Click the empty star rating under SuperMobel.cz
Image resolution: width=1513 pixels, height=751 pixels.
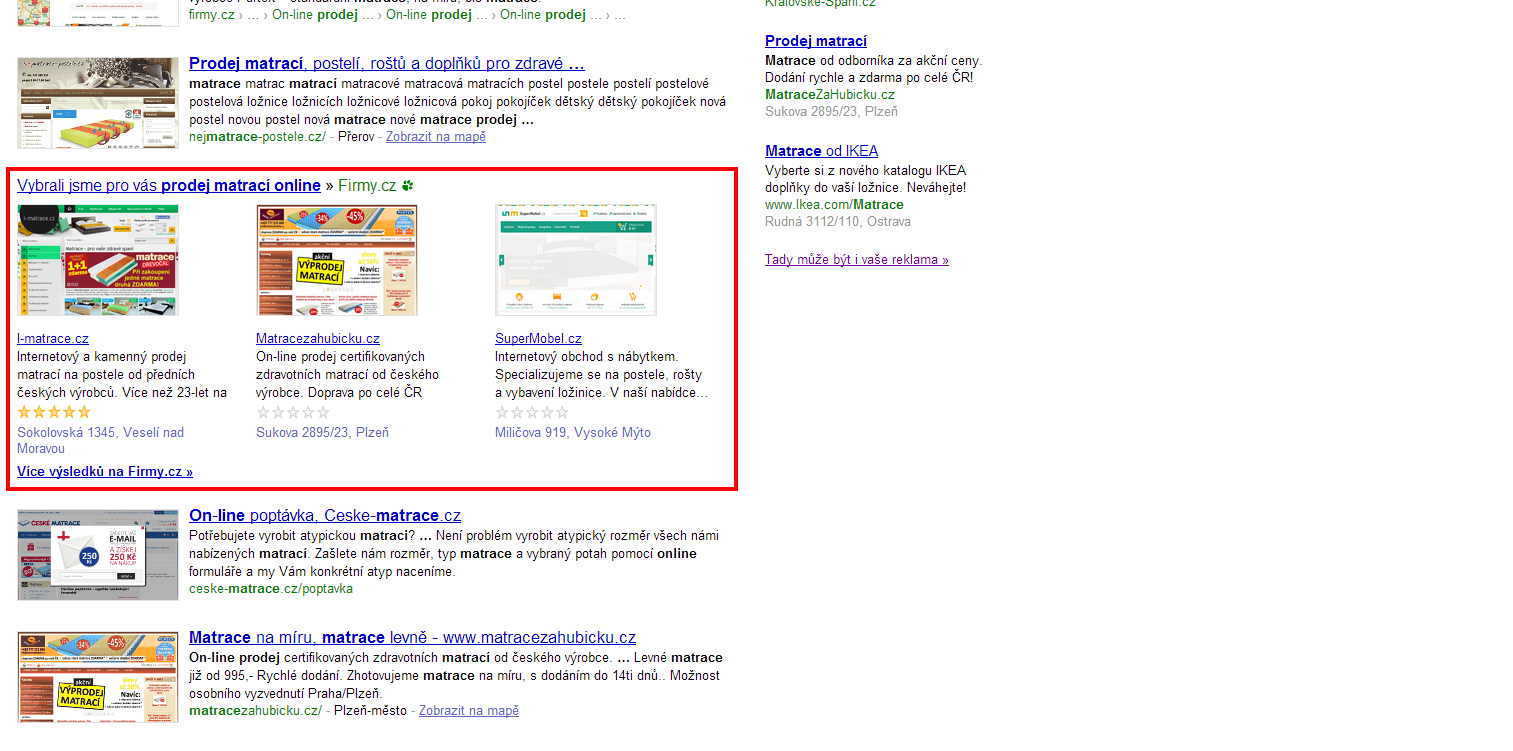coord(532,412)
